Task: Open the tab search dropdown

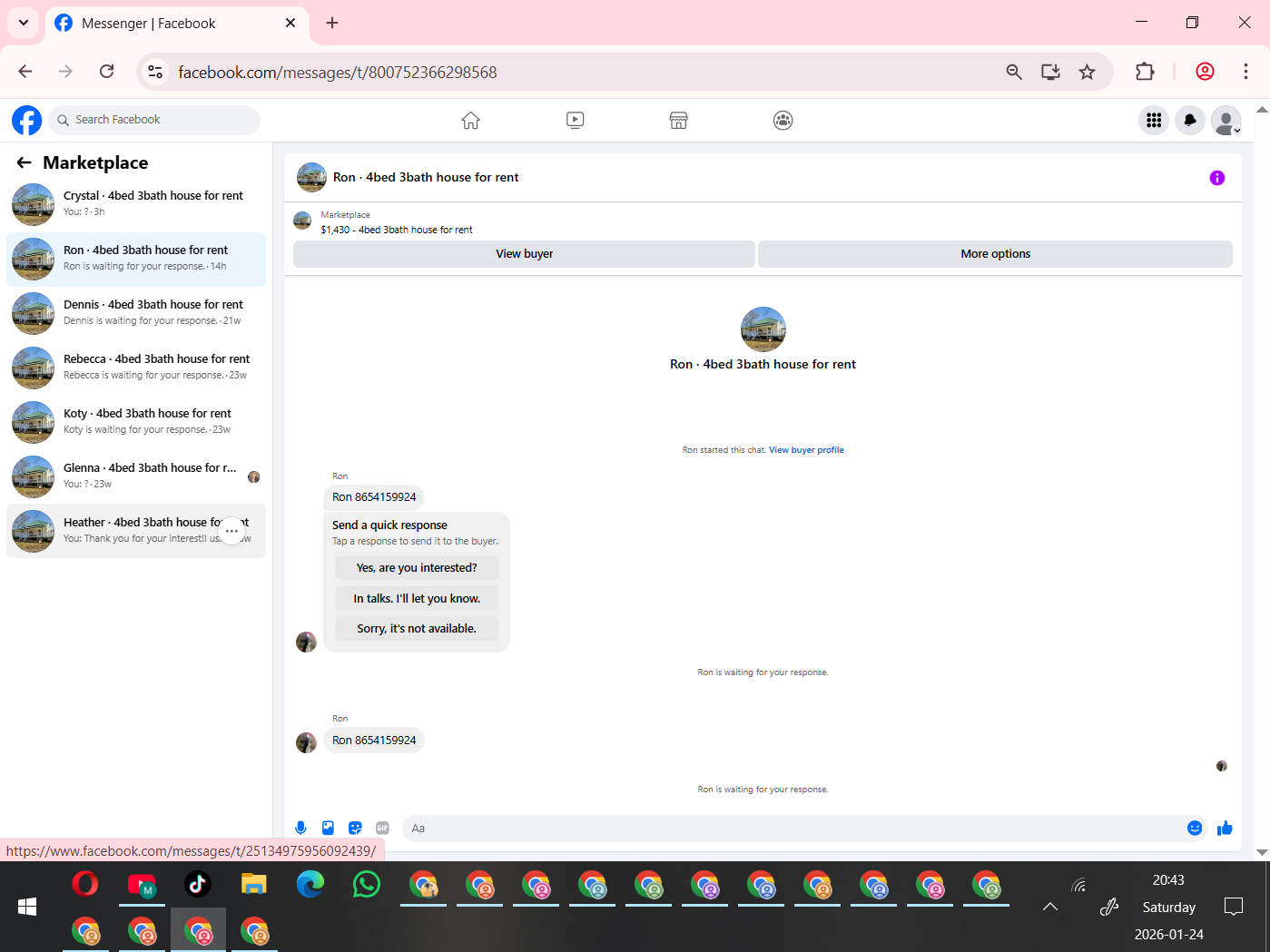Action: coord(24,23)
